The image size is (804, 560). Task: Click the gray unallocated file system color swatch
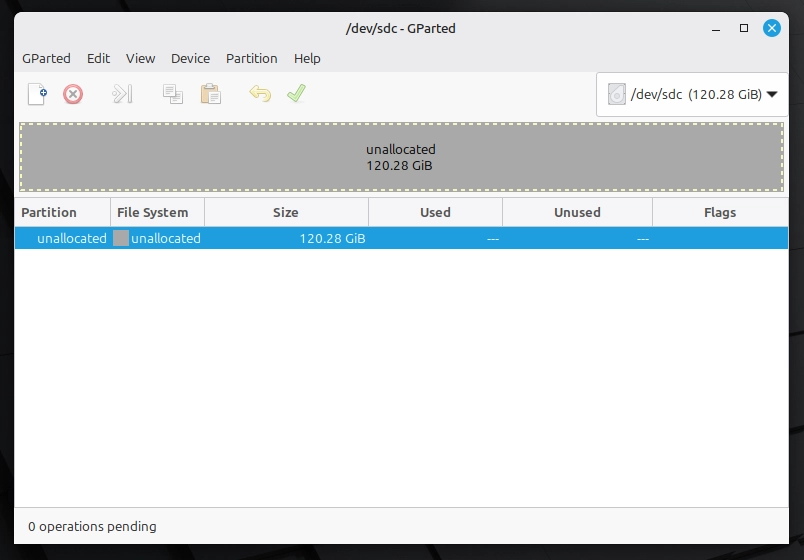121,238
